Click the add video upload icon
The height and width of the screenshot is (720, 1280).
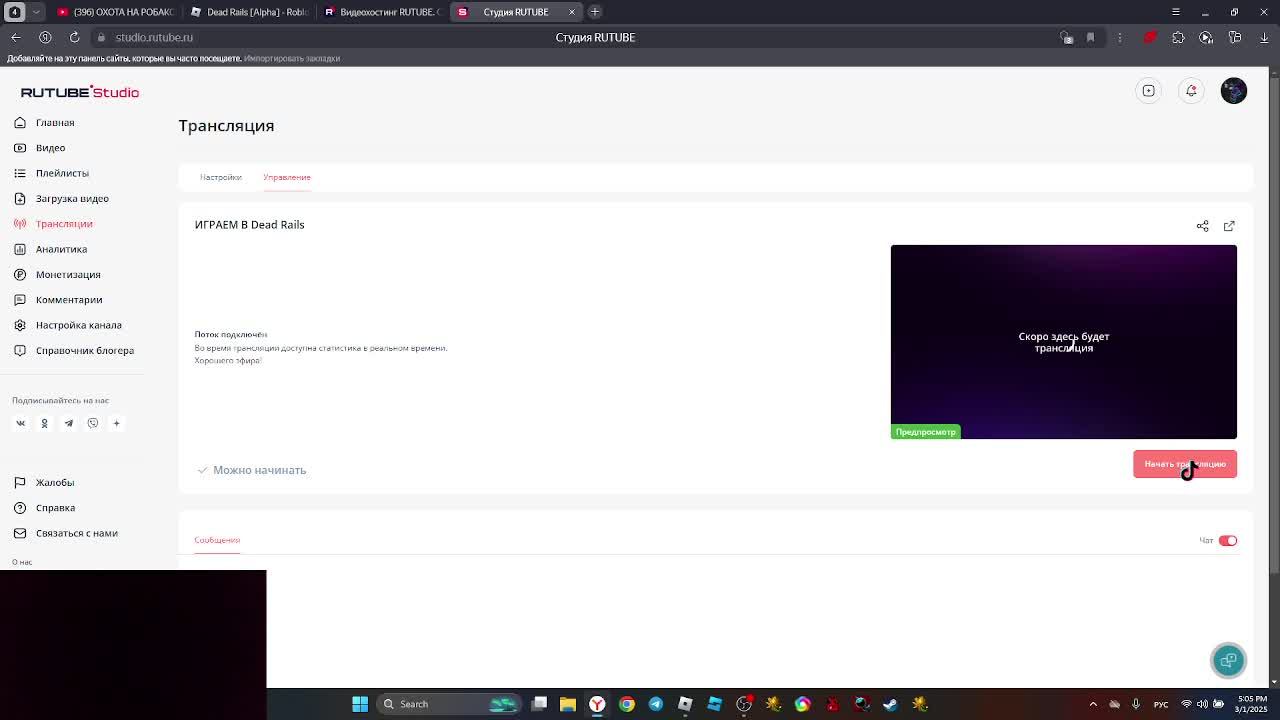[x=1149, y=91]
